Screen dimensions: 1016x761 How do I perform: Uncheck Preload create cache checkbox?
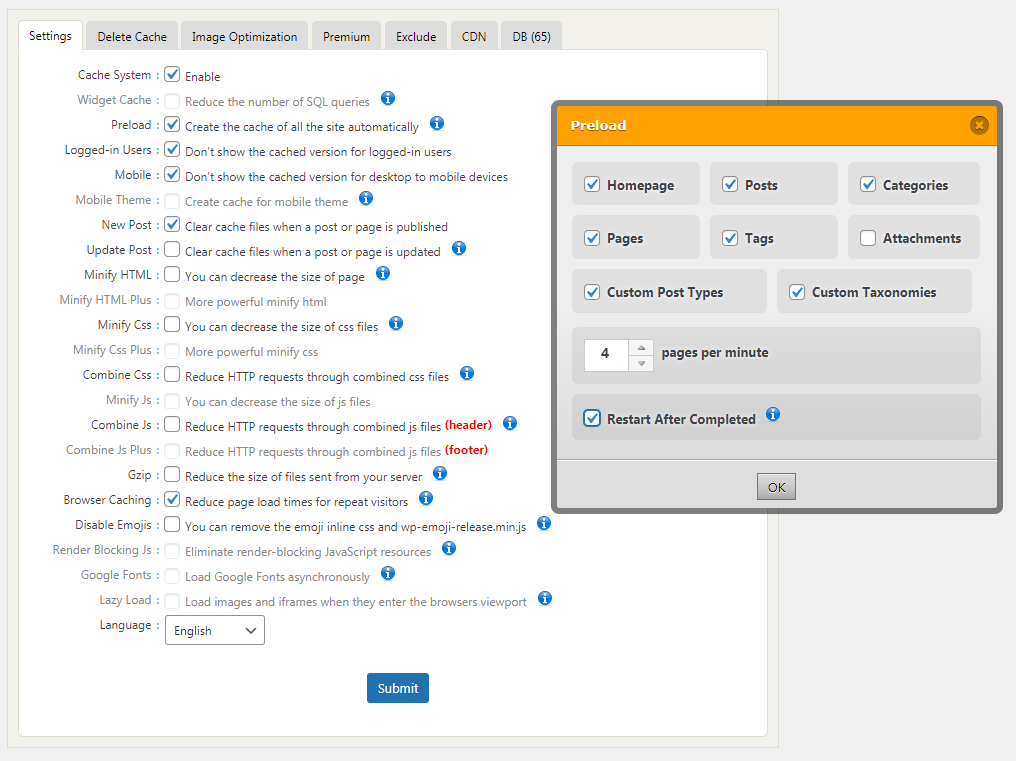coord(172,124)
